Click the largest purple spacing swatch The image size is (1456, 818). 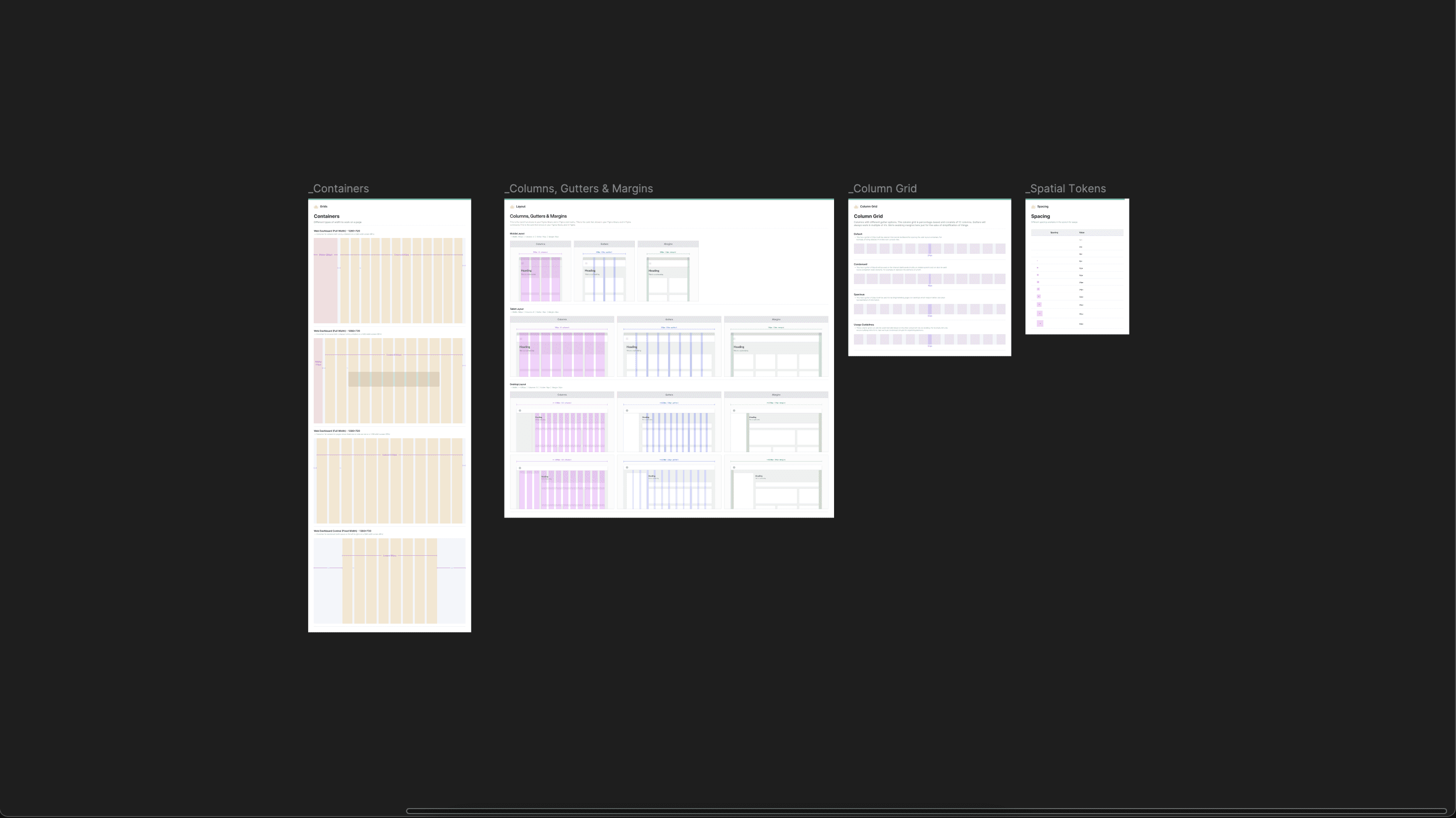(x=1040, y=323)
